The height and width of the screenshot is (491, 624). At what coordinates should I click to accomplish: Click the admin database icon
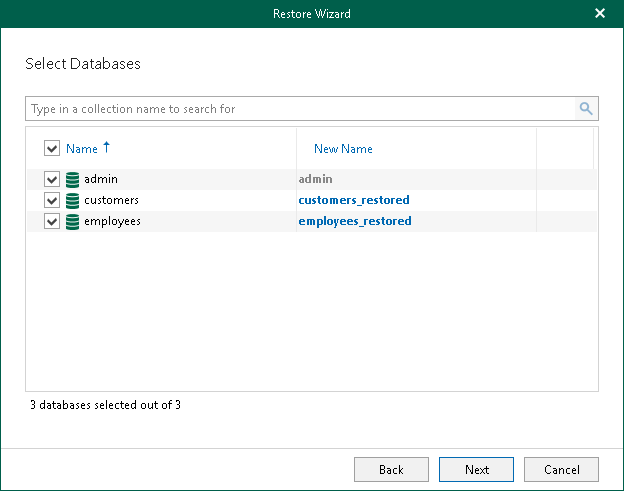pos(72,179)
